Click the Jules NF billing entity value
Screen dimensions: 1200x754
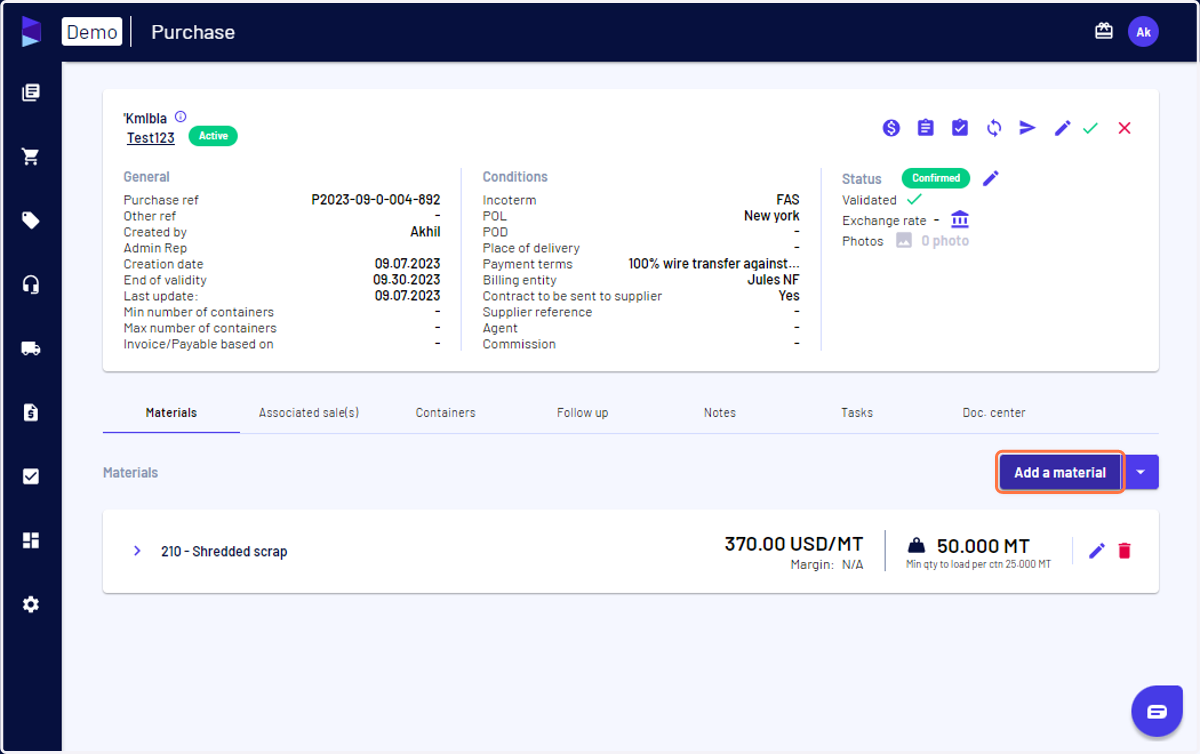773,280
